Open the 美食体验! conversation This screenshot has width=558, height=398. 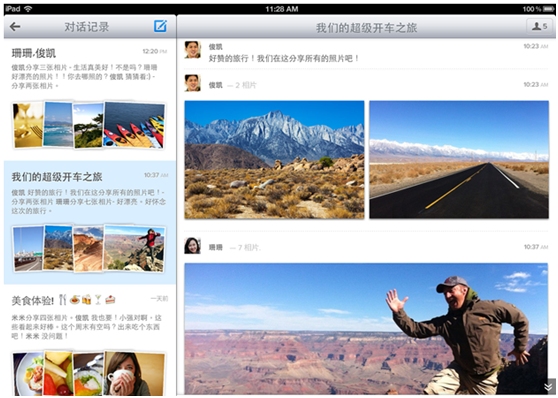tap(90, 341)
